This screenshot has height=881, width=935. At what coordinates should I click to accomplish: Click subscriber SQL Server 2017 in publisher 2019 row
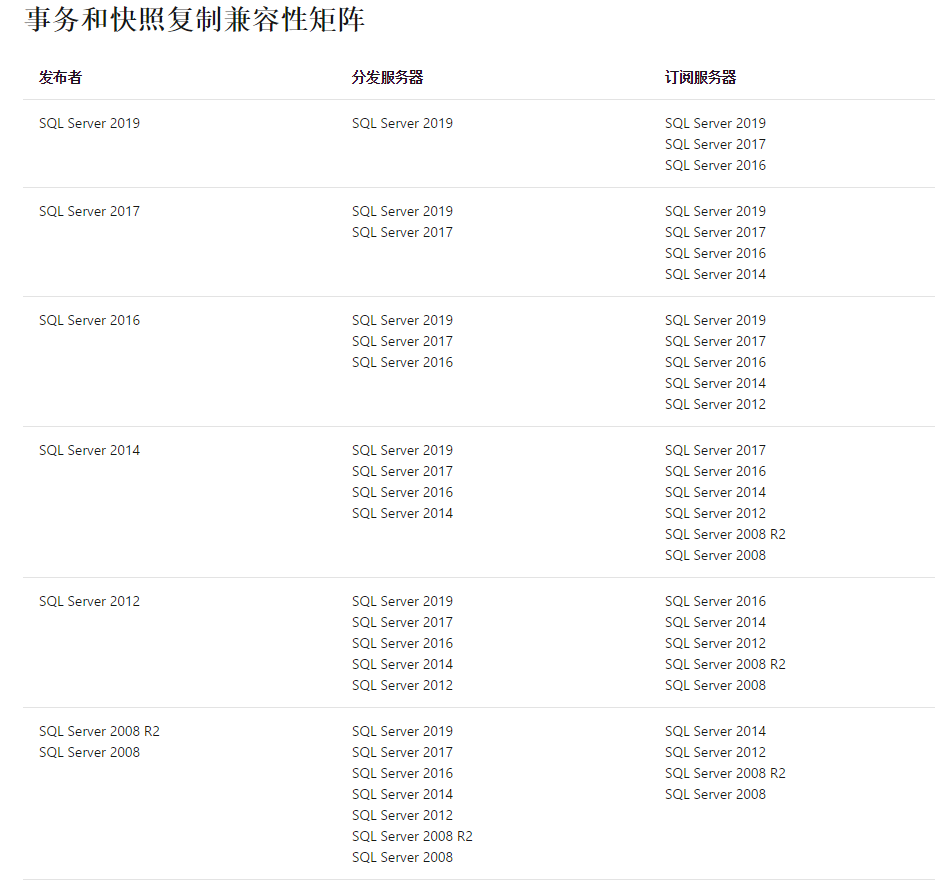pyautogui.click(x=716, y=145)
